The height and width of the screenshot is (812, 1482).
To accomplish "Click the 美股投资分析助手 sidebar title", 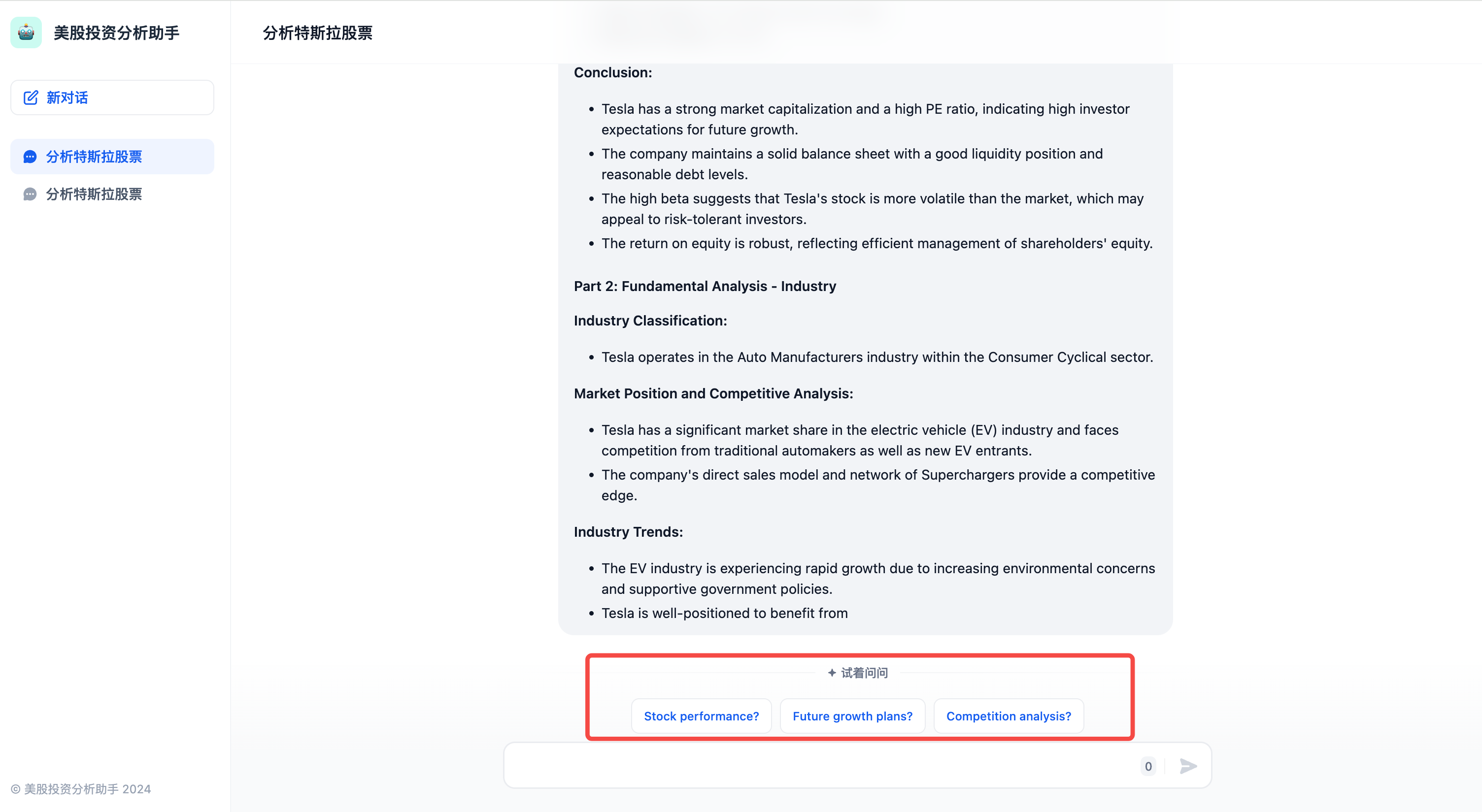I will (117, 33).
